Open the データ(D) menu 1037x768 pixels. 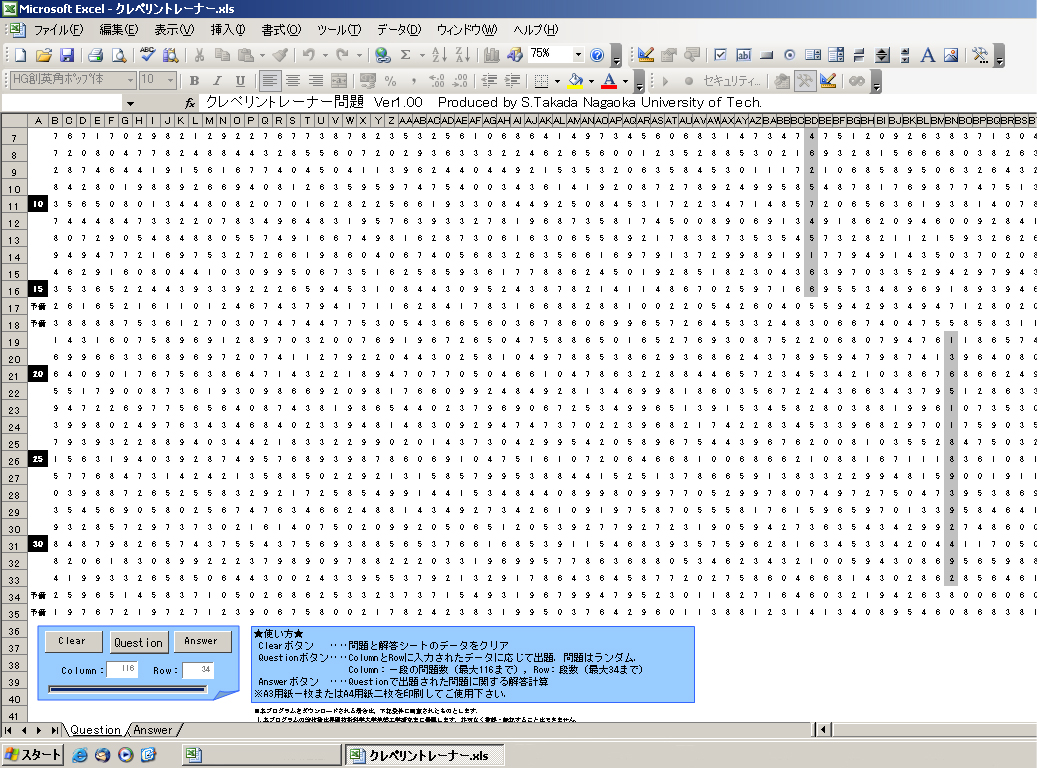399,29
